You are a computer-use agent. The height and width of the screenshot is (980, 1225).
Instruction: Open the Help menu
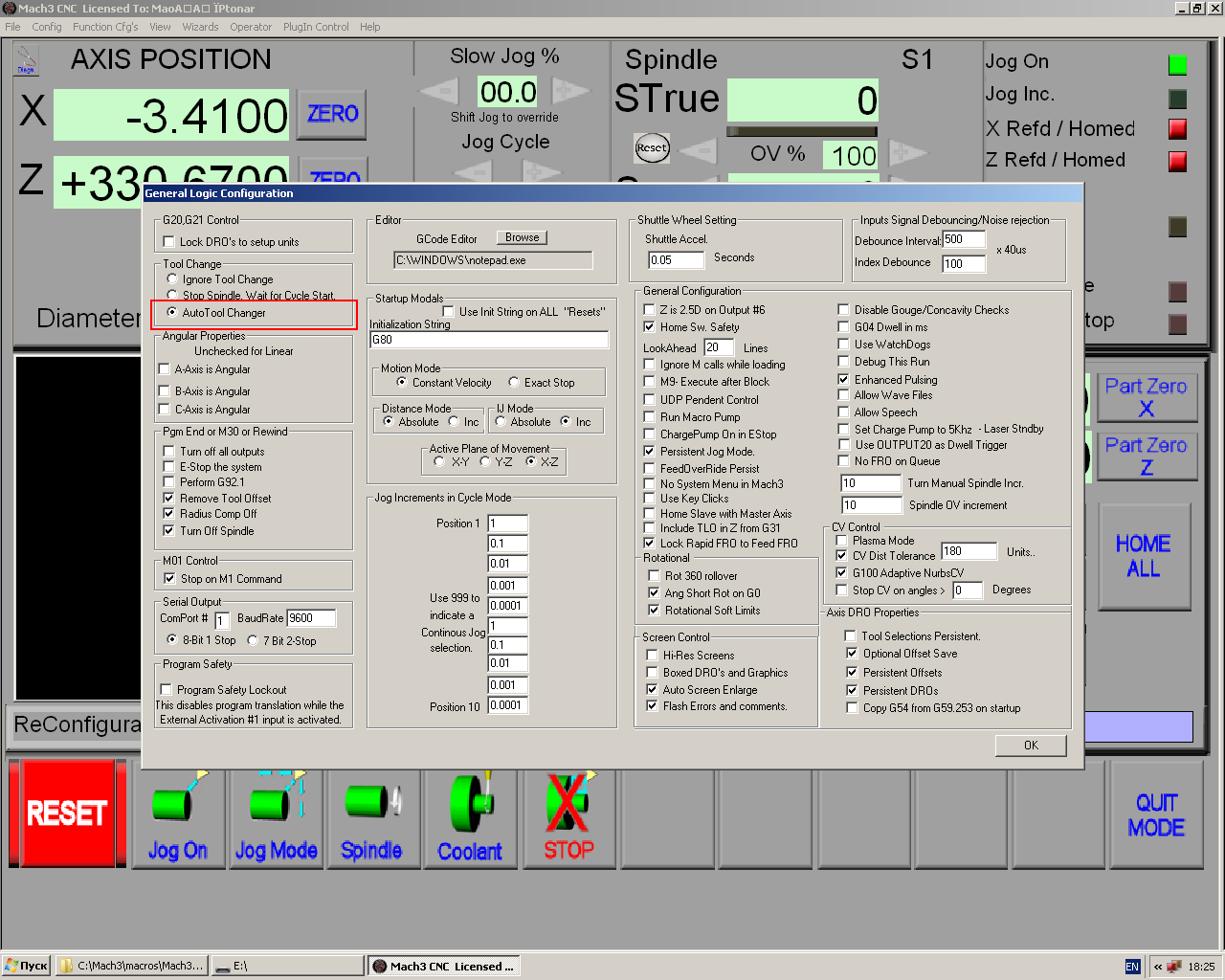tap(370, 27)
